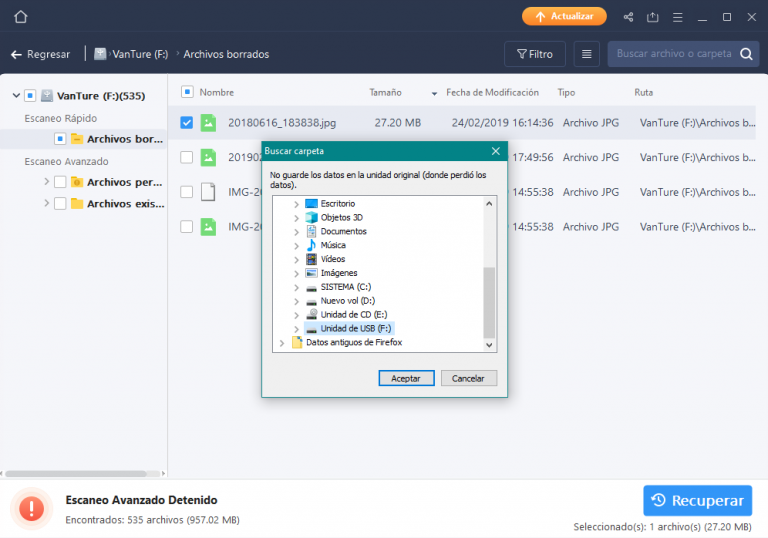Check the Archivos exis... checkbox

[60, 203]
